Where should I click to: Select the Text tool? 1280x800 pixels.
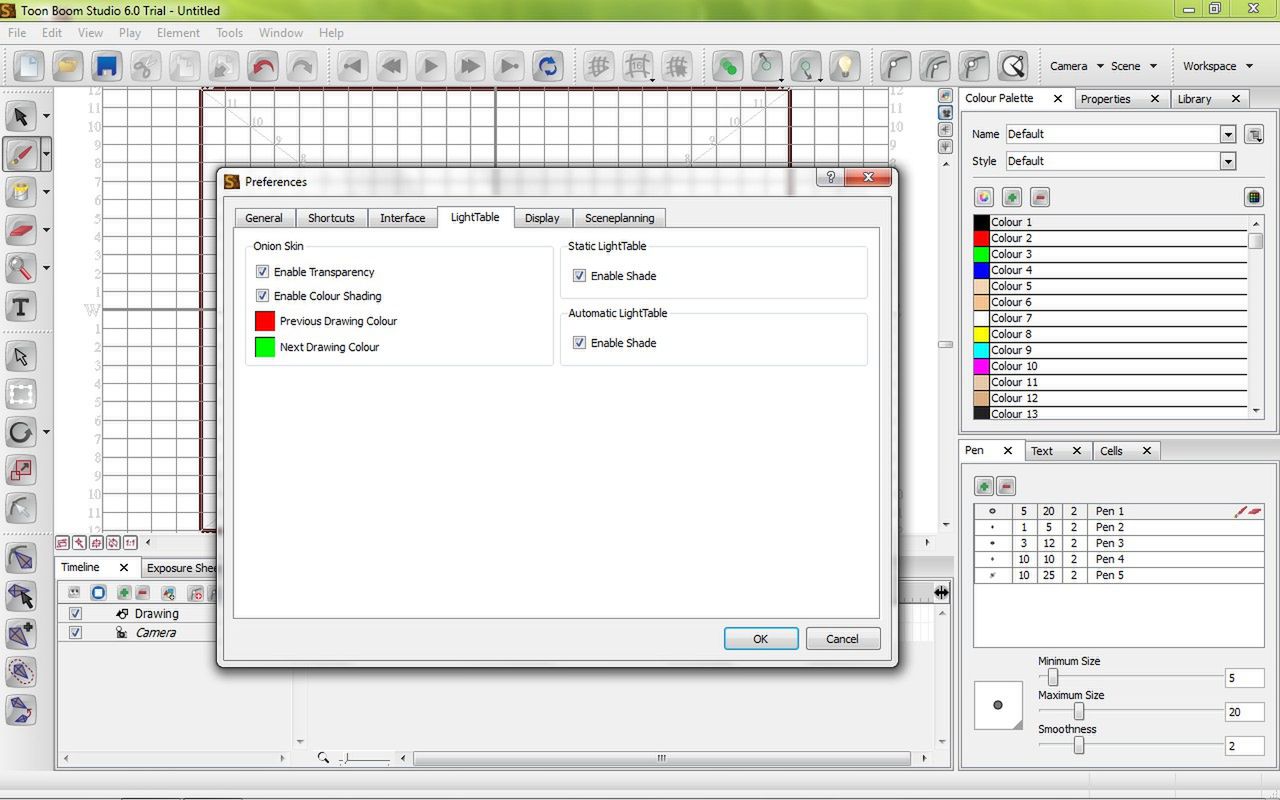point(21,306)
